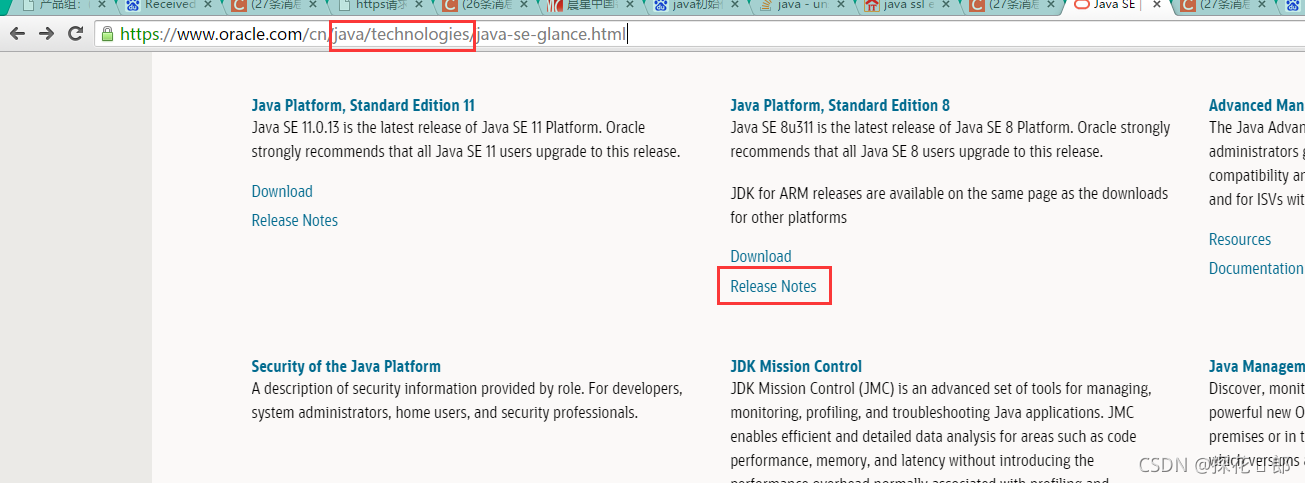This screenshot has height=483, width=1305.
Task: Open Release Notes under Java SE 11
Action: click(295, 220)
